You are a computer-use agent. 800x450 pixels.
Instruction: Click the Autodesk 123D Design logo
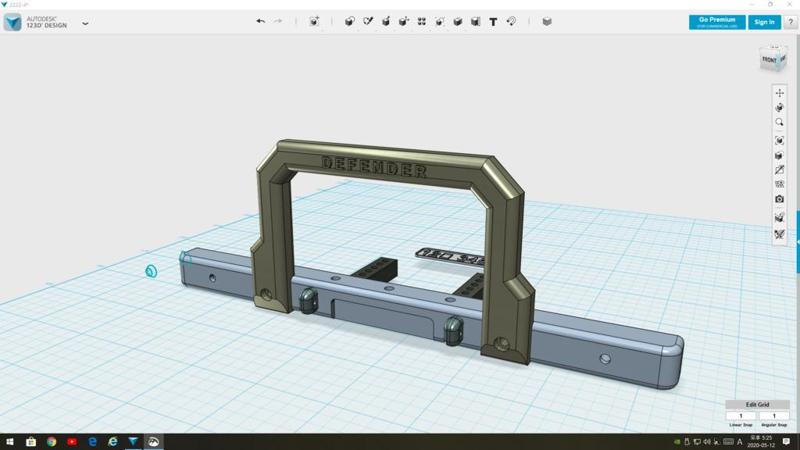[12, 22]
